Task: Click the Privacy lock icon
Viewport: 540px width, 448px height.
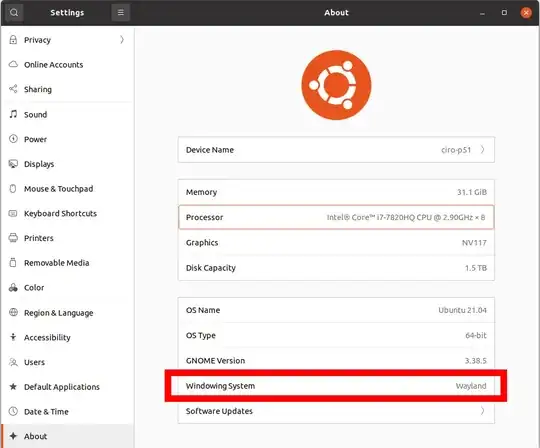Action: [x=13, y=40]
